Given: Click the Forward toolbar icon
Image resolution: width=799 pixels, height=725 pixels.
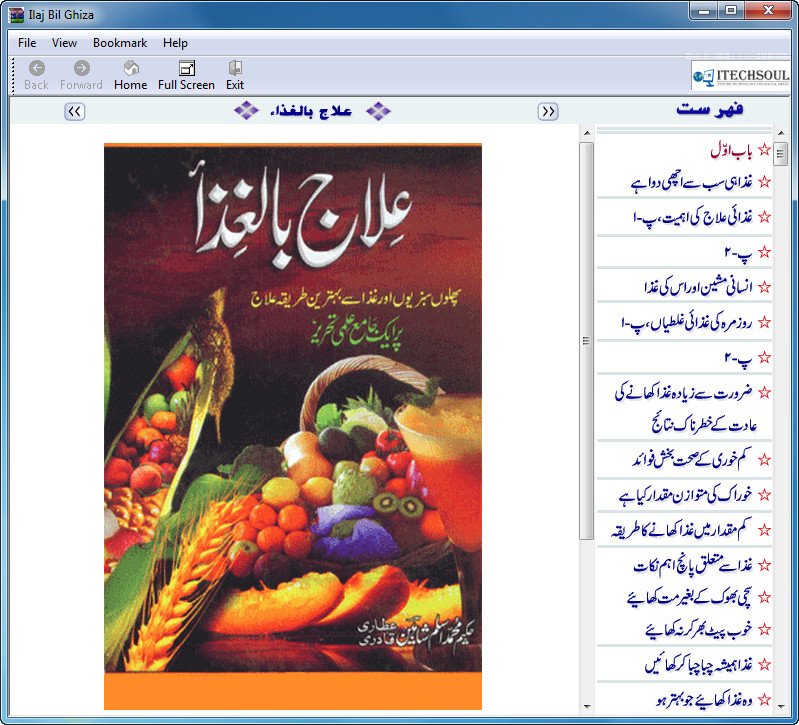Looking at the screenshot, I should tap(82, 68).
